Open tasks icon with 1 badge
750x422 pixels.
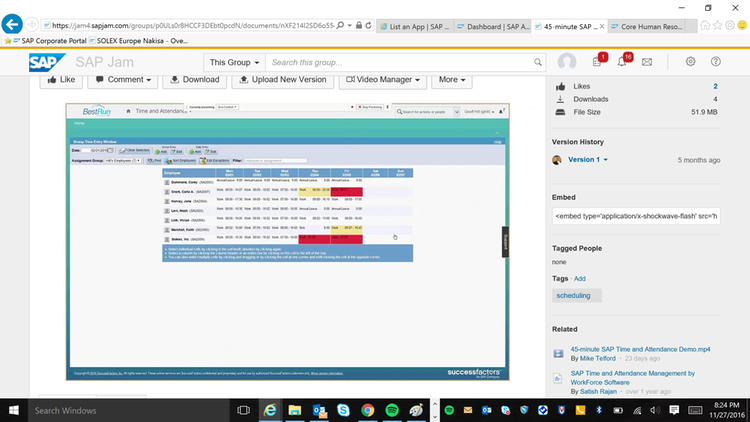598,61
